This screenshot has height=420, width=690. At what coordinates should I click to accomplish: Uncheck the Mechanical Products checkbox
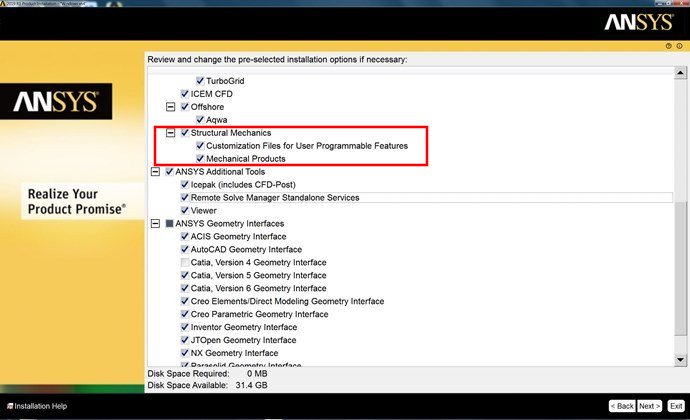coord(200,158)
